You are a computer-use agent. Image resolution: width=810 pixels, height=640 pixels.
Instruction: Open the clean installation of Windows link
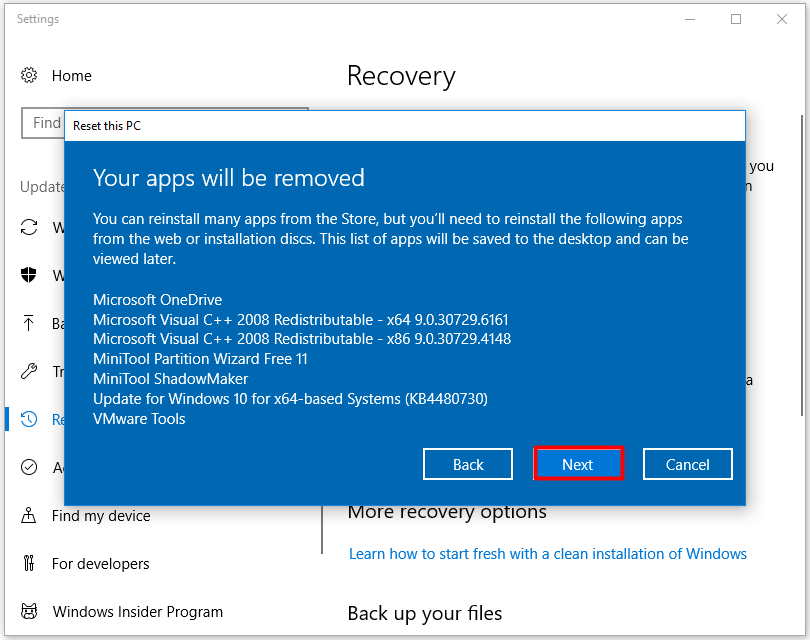[548, 554]
